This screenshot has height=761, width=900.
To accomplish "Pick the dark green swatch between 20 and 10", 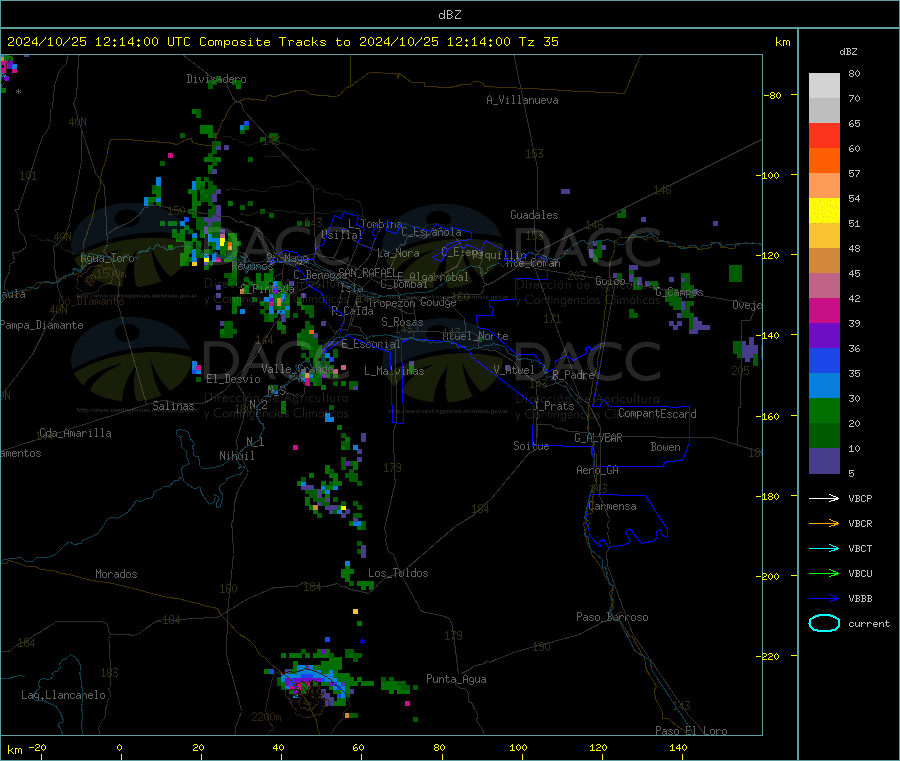I will tap(824, 436).
